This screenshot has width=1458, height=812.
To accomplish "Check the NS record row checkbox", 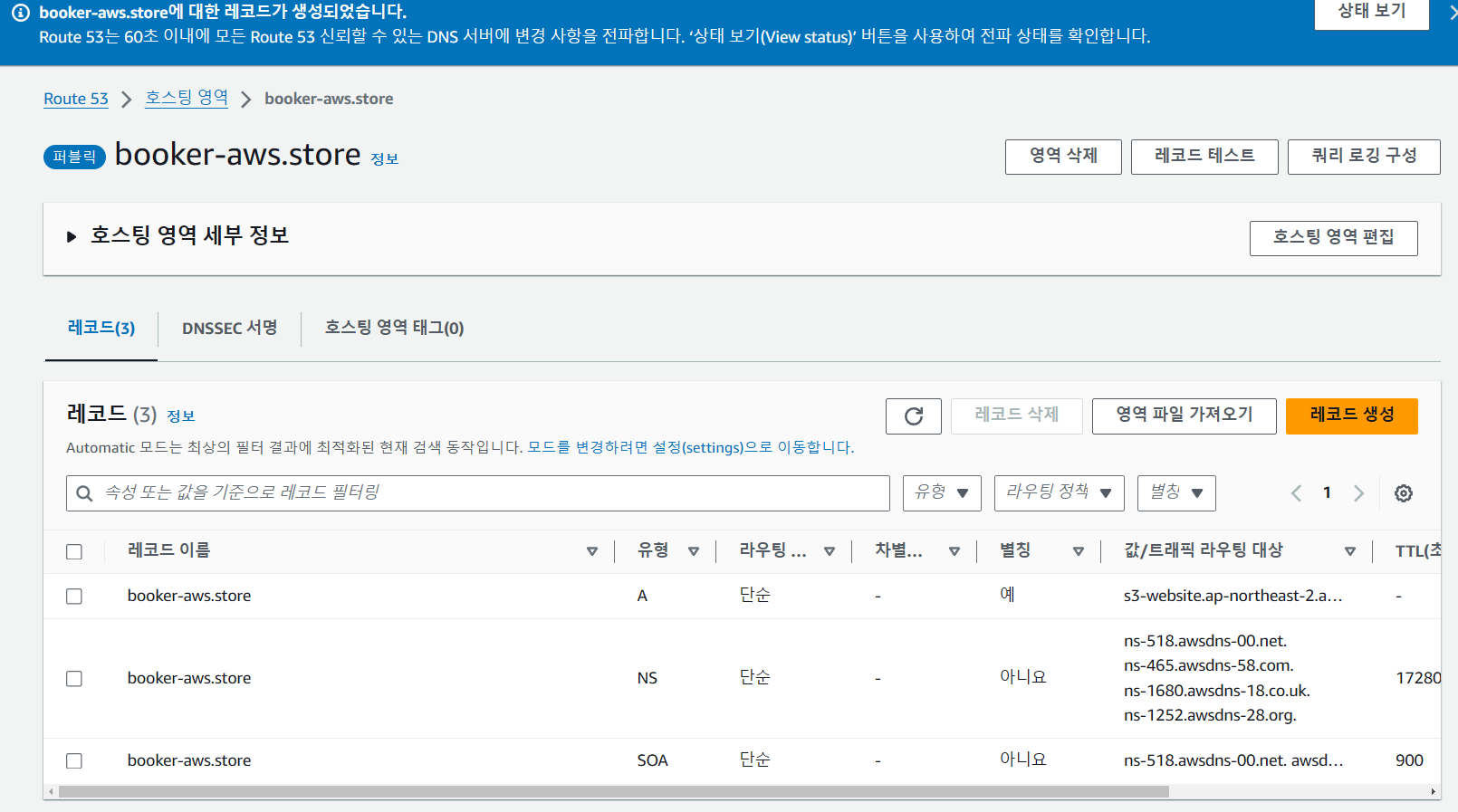I will [74, 679].
